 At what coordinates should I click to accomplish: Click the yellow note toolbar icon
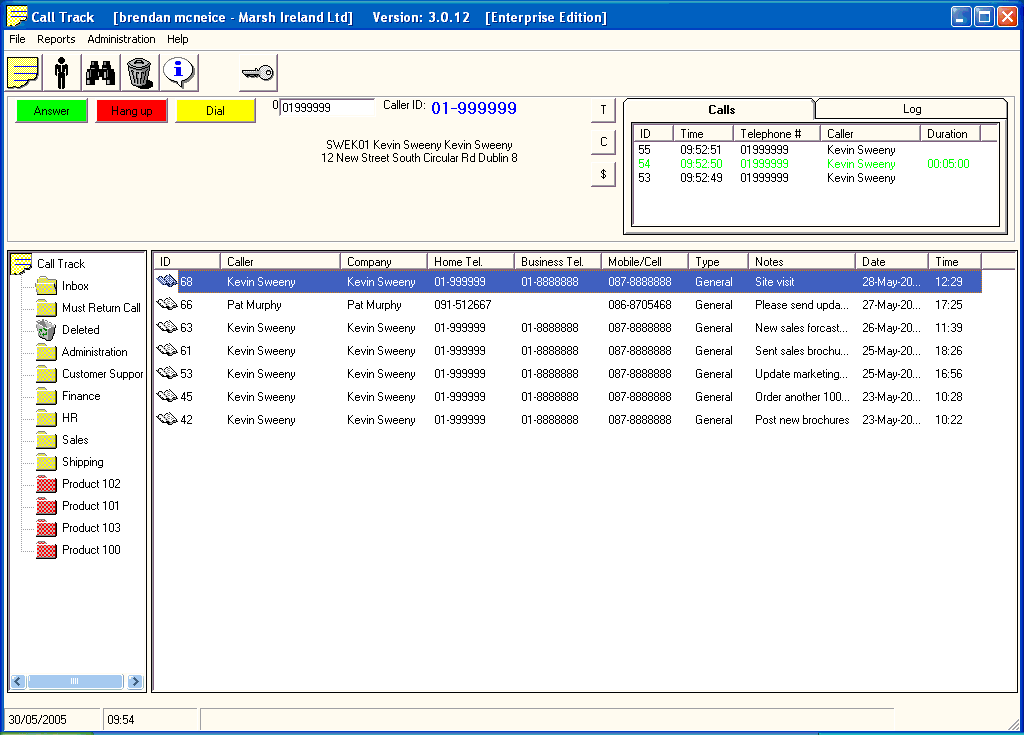[x=24, y=73]
